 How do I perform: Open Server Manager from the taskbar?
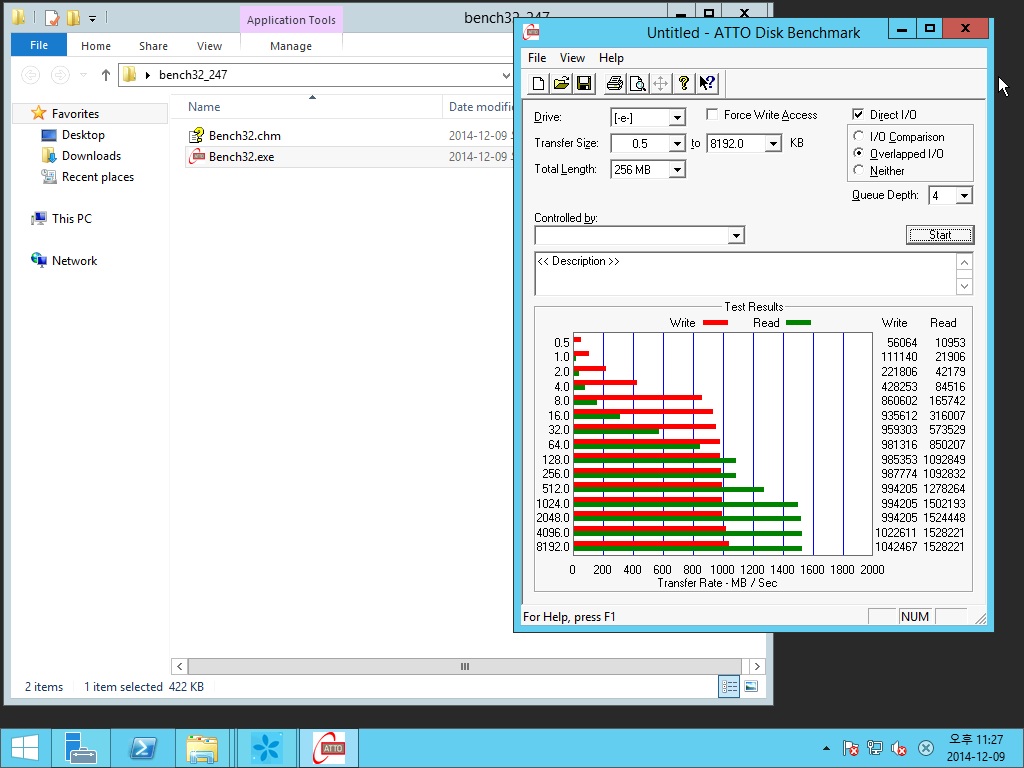pyautogui.click(x=81, y=748)
